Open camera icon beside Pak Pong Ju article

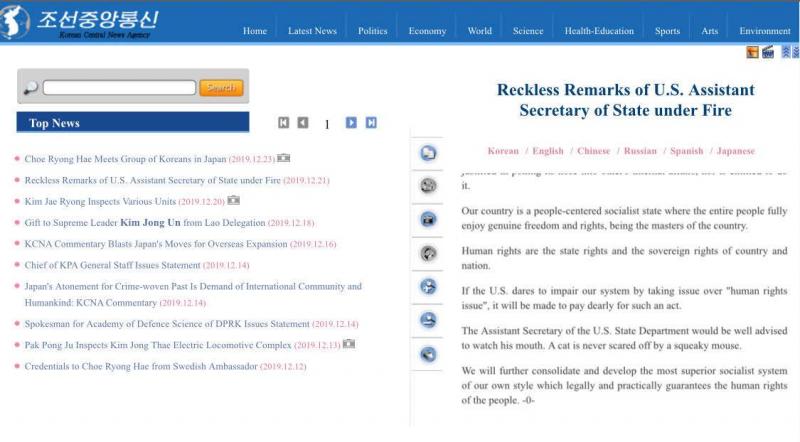point(349,344)
